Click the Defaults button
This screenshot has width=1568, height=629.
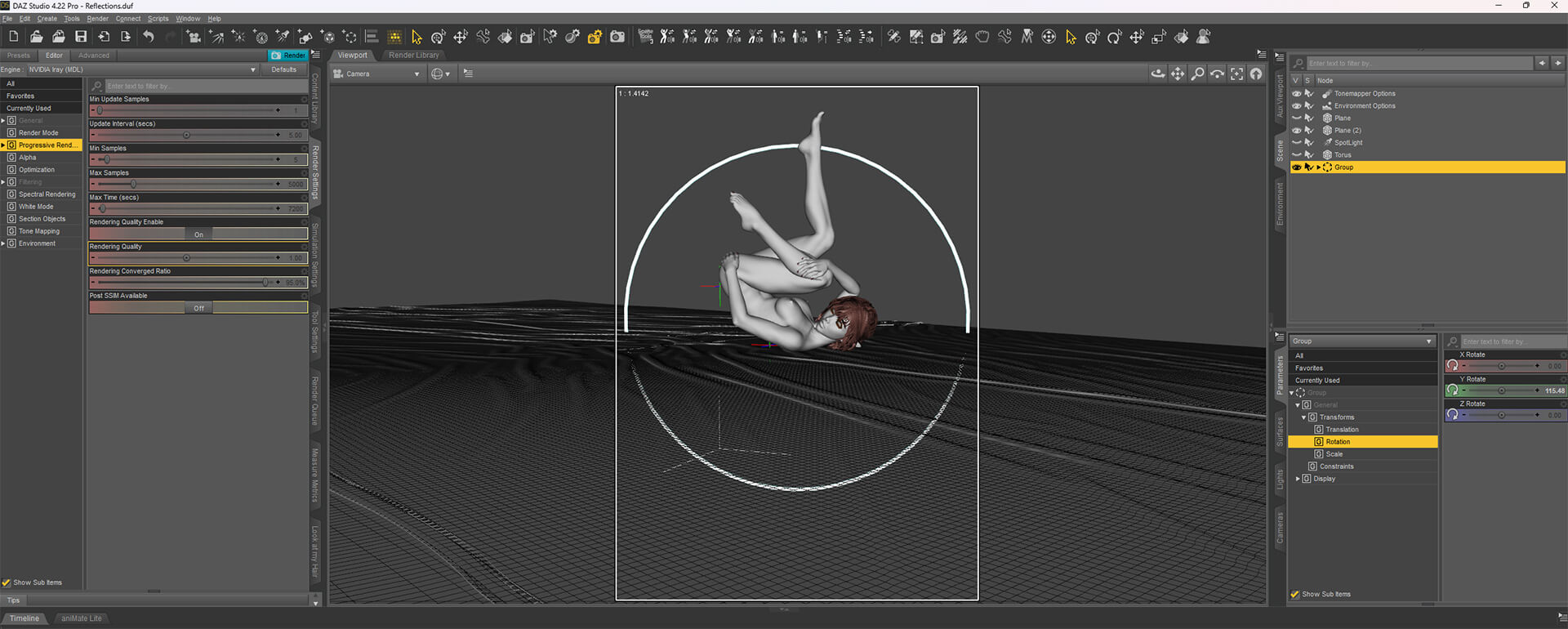(x=284, y=69)
